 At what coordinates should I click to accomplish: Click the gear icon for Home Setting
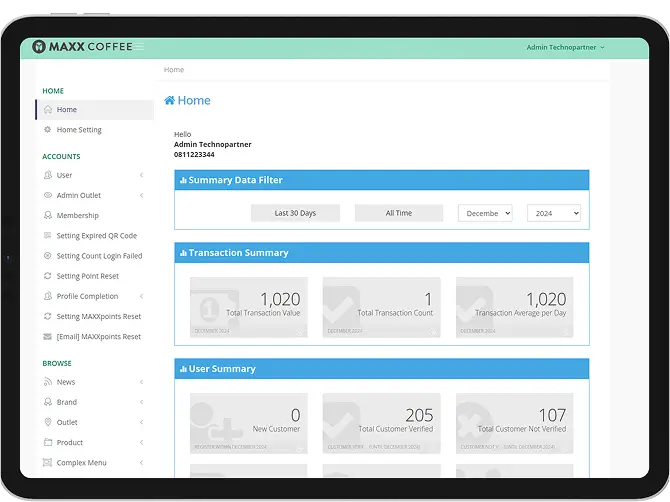point(48,130)
